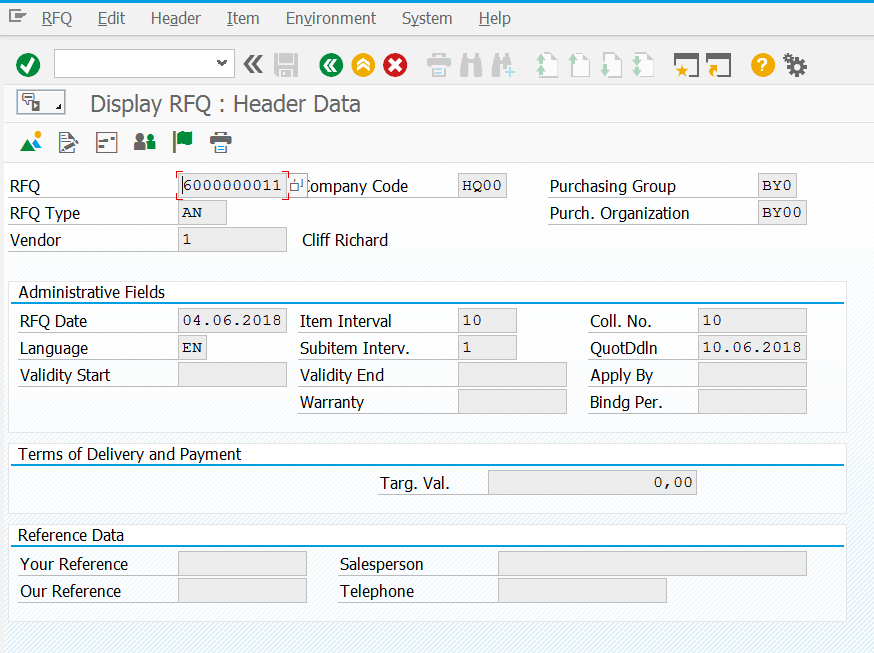This screenshot has width=874, height=653.
Task: Click the document-with-pencil change icon
Action: pos(69,142)
